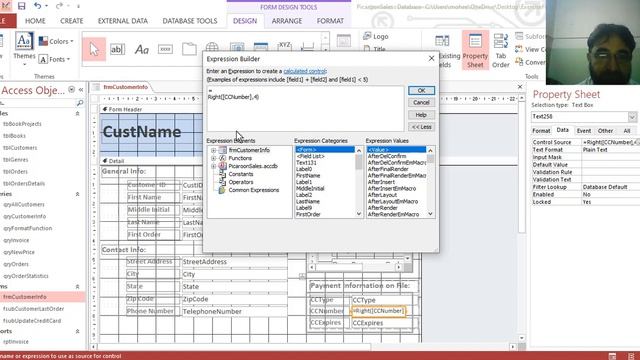
Task: Select AfterInsert in Expression Values
Action: pos(381,182)
